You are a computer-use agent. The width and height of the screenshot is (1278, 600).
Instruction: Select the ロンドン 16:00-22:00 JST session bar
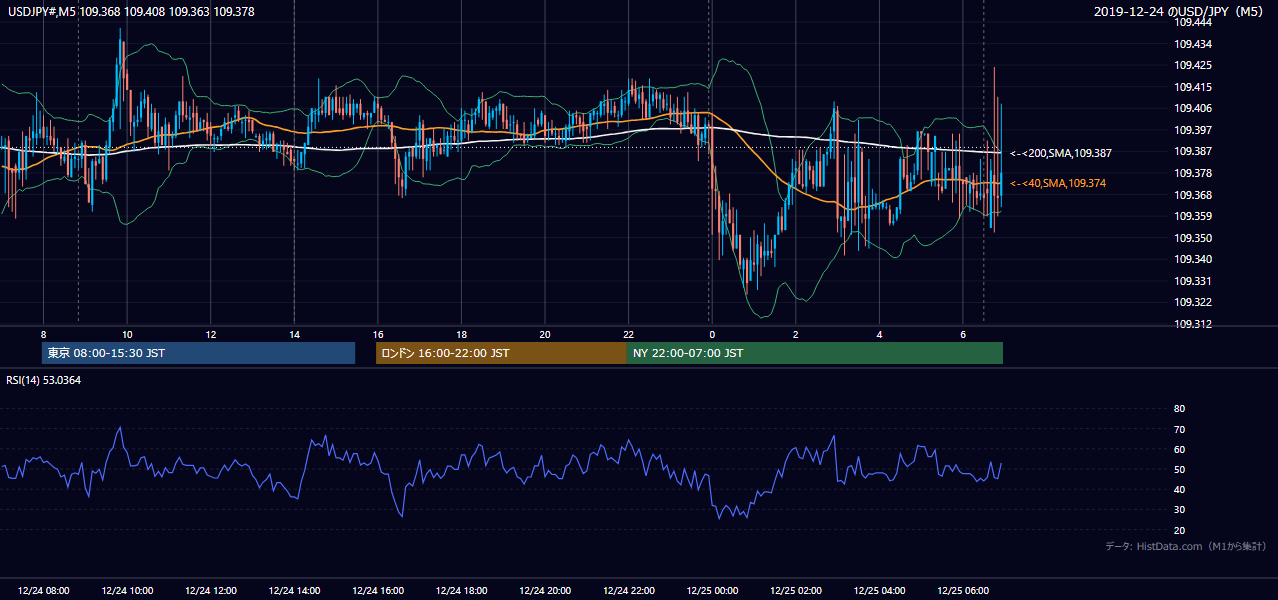click(501, 353)
